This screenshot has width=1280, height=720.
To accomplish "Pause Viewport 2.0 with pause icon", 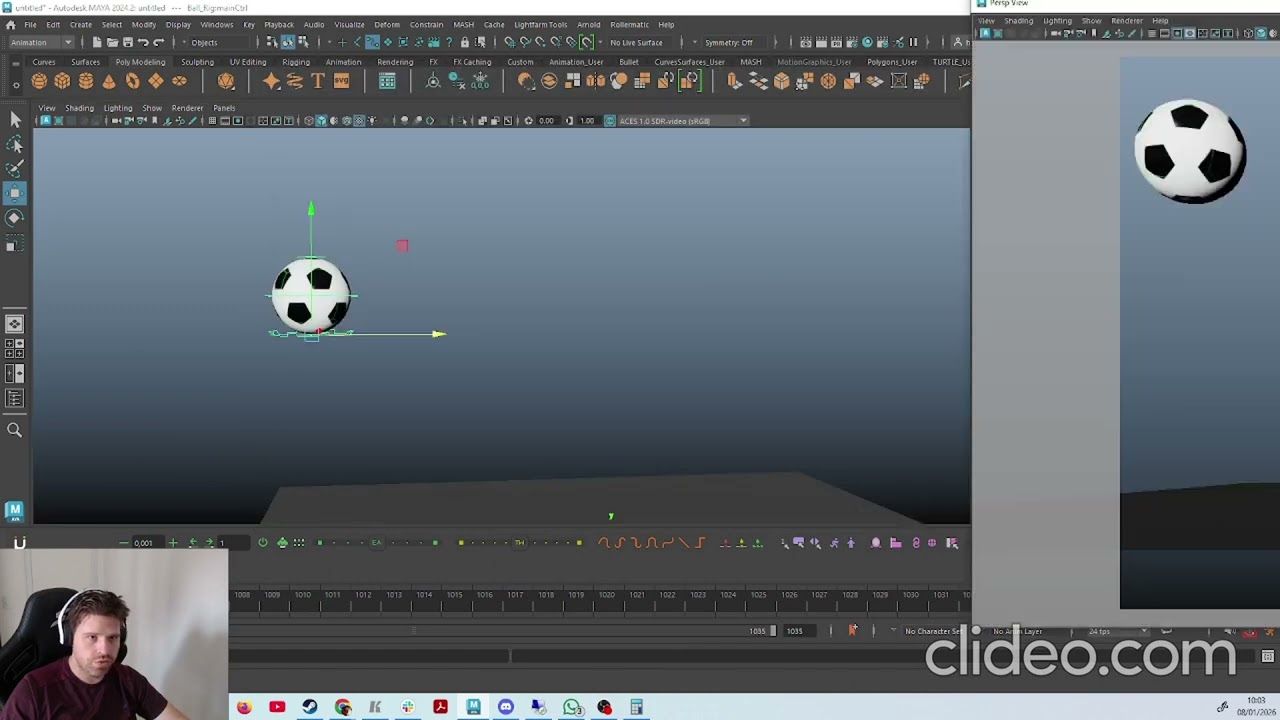I will 913,42.
